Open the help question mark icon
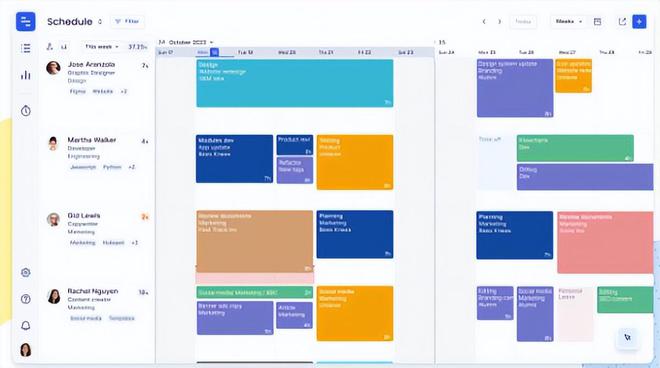660x368 pixels. (26, 299)
